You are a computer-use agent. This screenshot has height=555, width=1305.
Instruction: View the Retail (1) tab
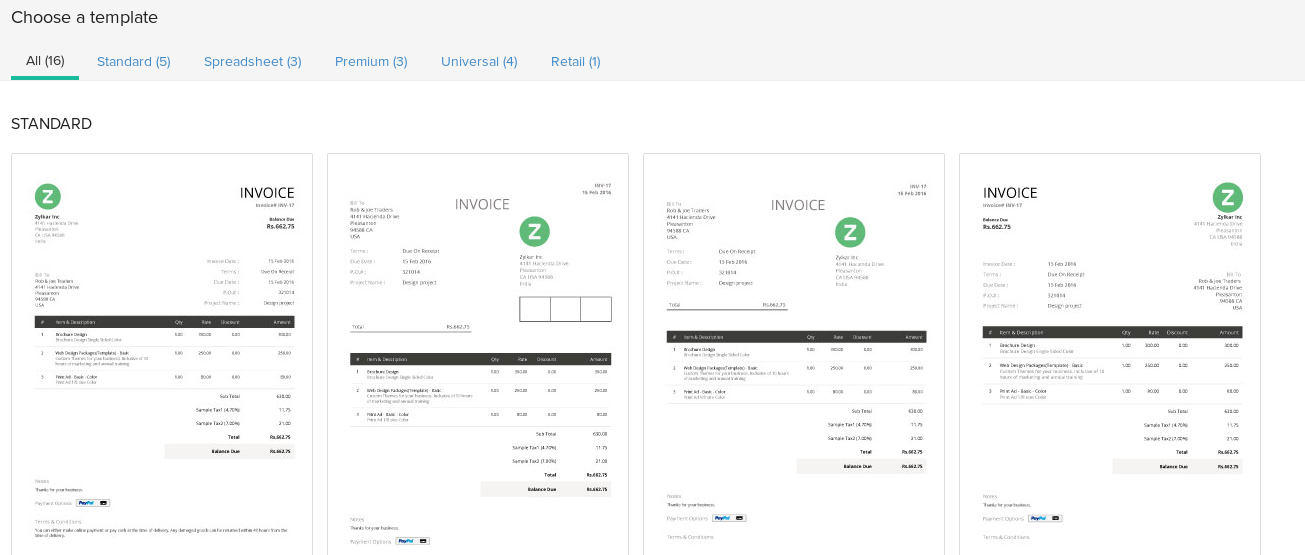pyautogui.click(x=575, y=62)
